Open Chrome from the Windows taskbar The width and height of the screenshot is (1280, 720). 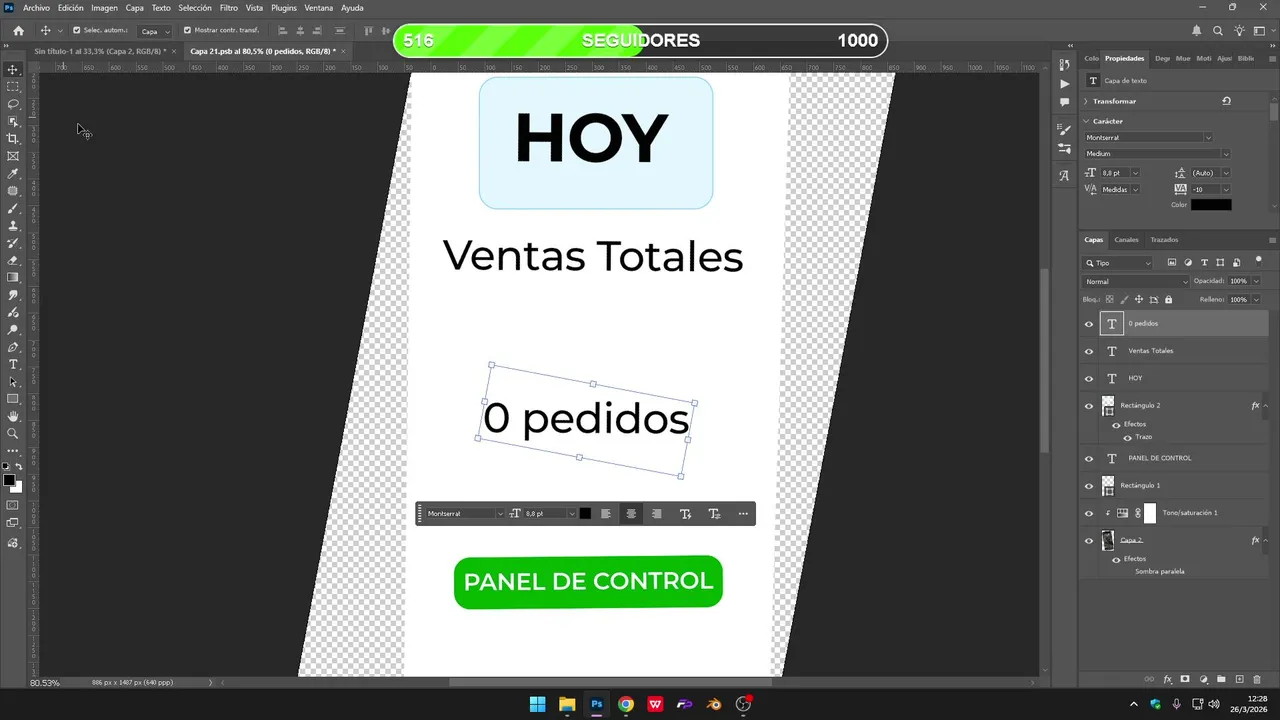coord(626,704)
